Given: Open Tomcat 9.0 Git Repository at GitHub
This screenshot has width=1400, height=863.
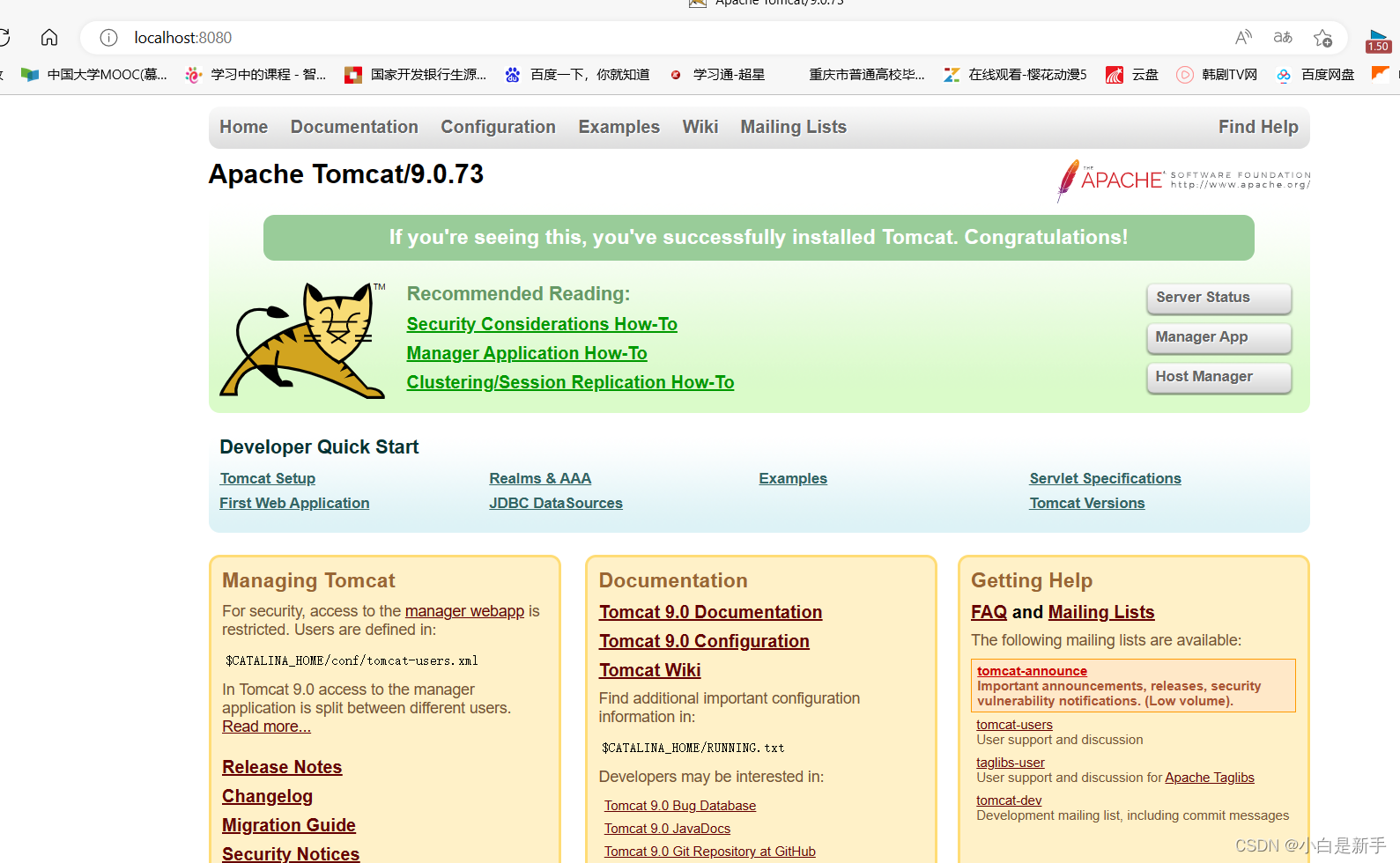Looking at the screenshot, I should 710,852.
